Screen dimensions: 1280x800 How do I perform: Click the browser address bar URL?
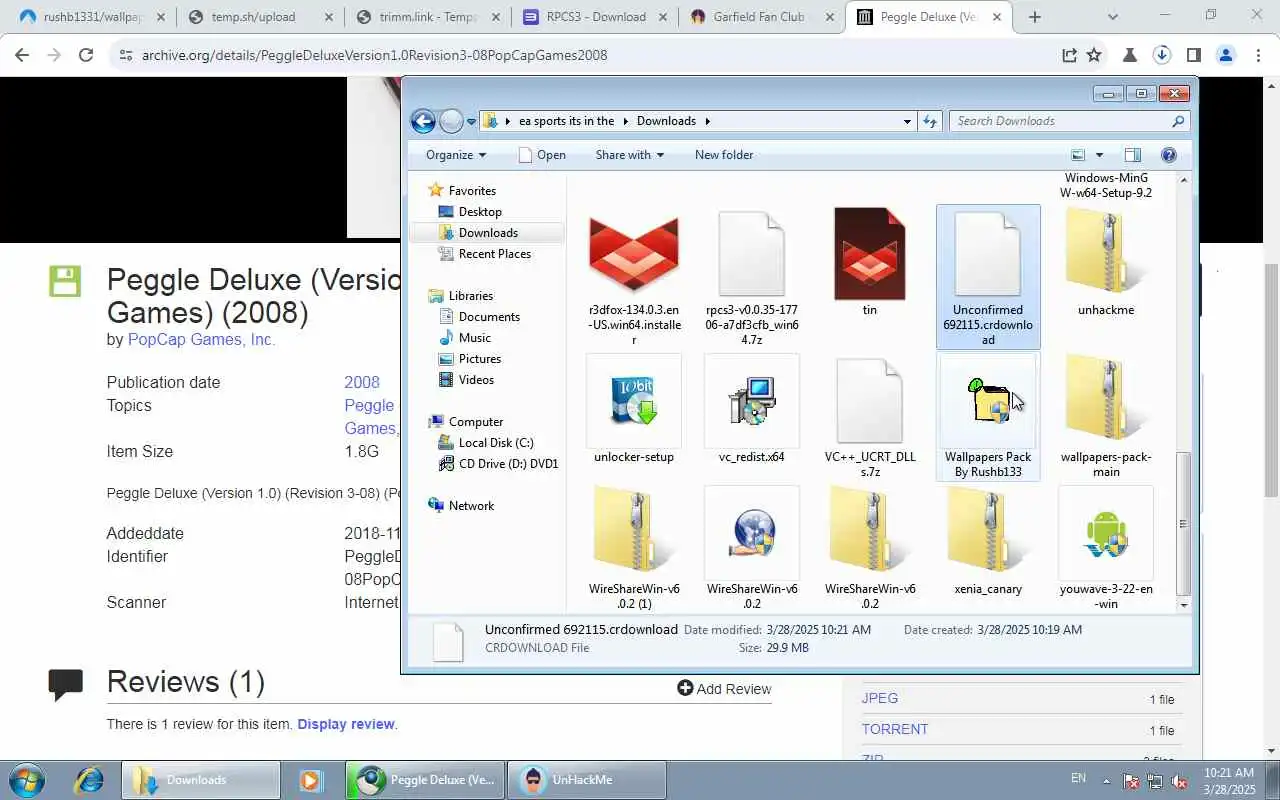(374, 55)
